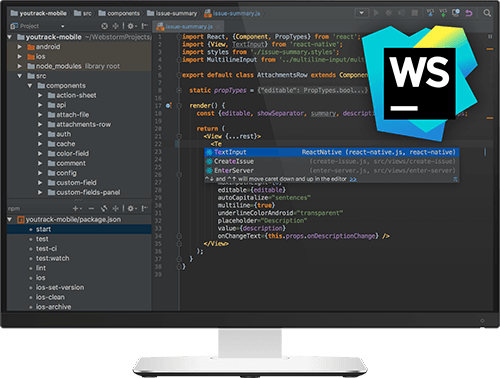Select the lint npm script

click(x=41, y=268)
